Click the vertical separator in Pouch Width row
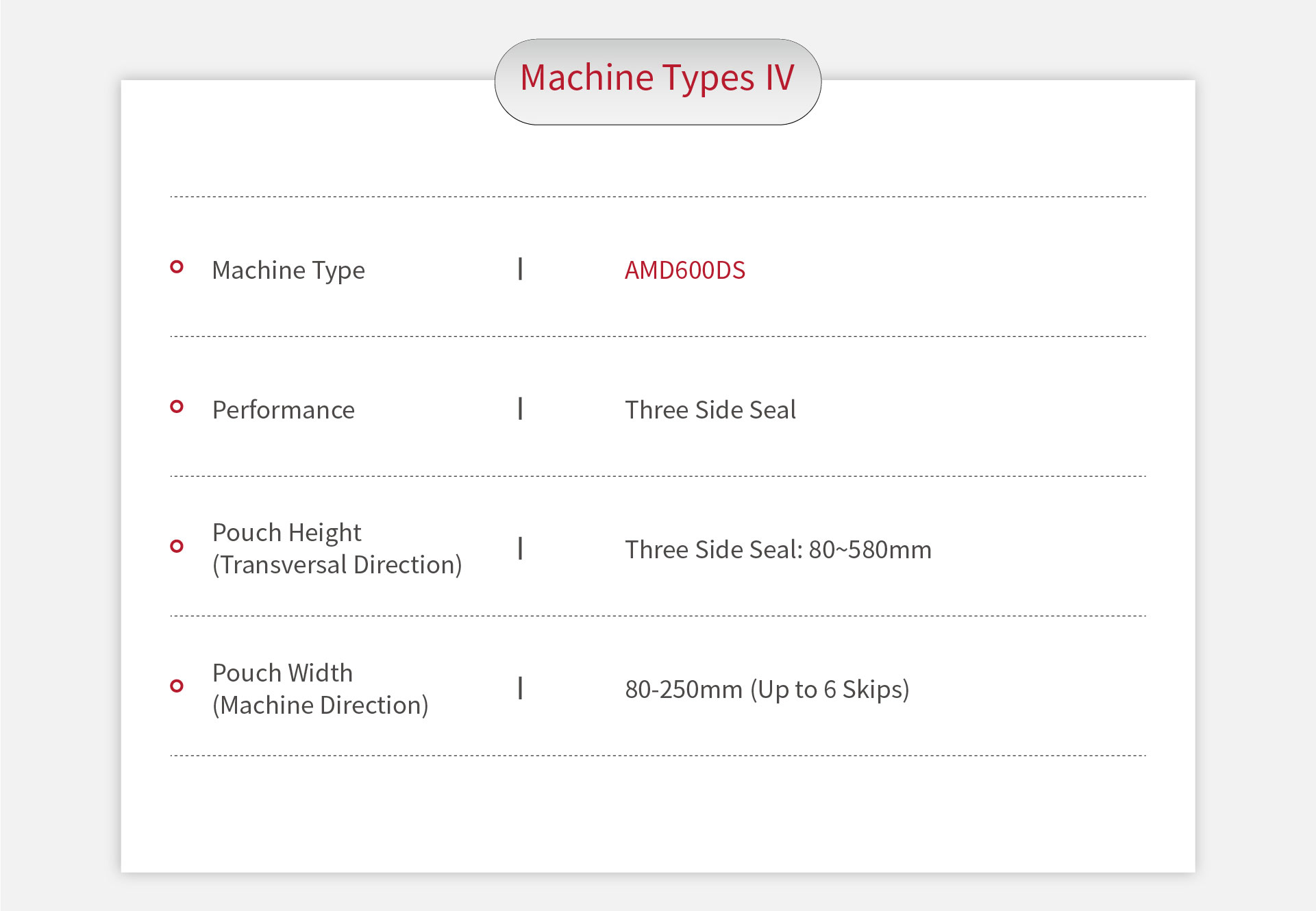Viewport: 1316px width, 911px height. 521,688
